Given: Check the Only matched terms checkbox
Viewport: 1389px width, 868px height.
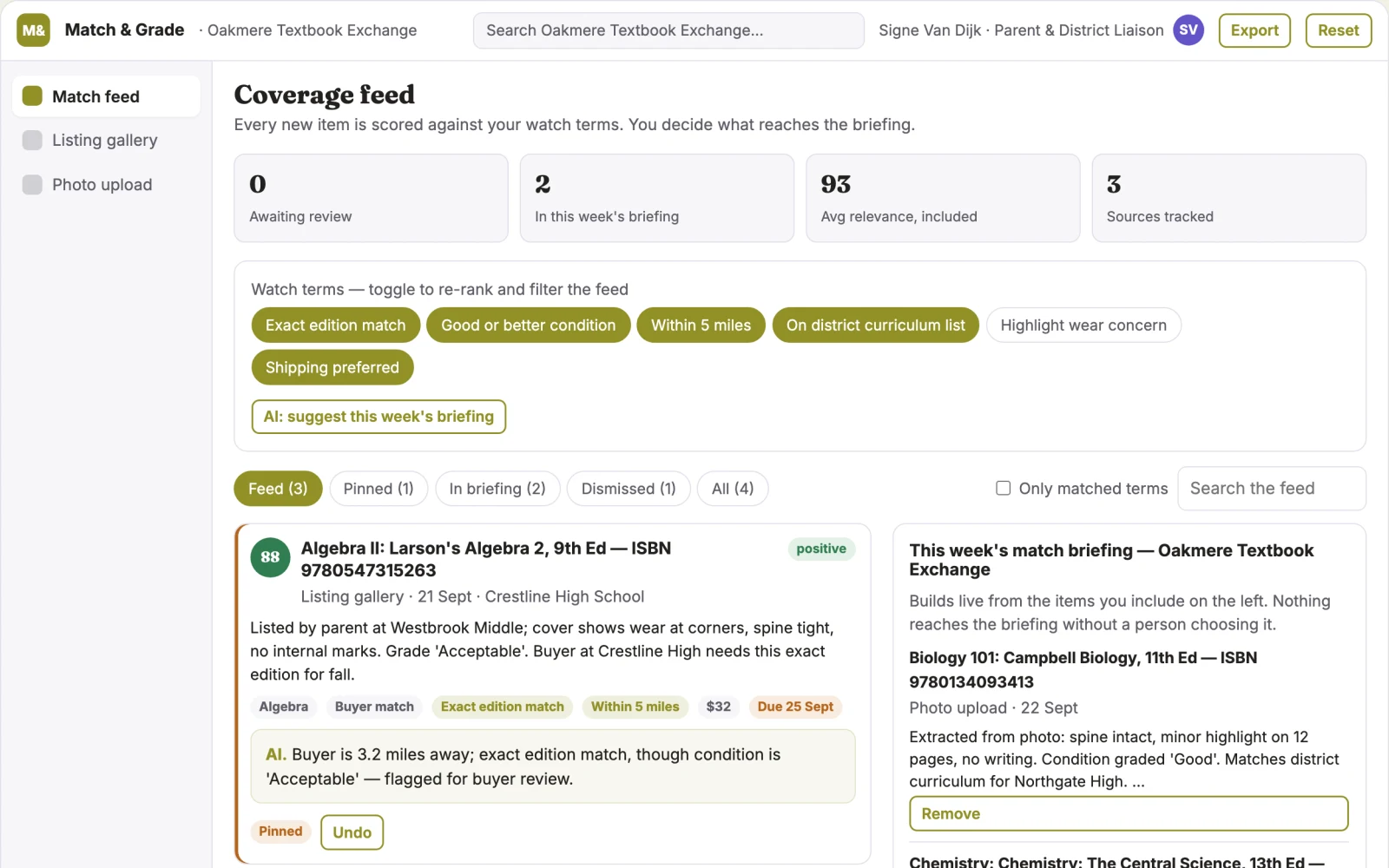Looking at the screenshot, I should [x=1003, y=488].
